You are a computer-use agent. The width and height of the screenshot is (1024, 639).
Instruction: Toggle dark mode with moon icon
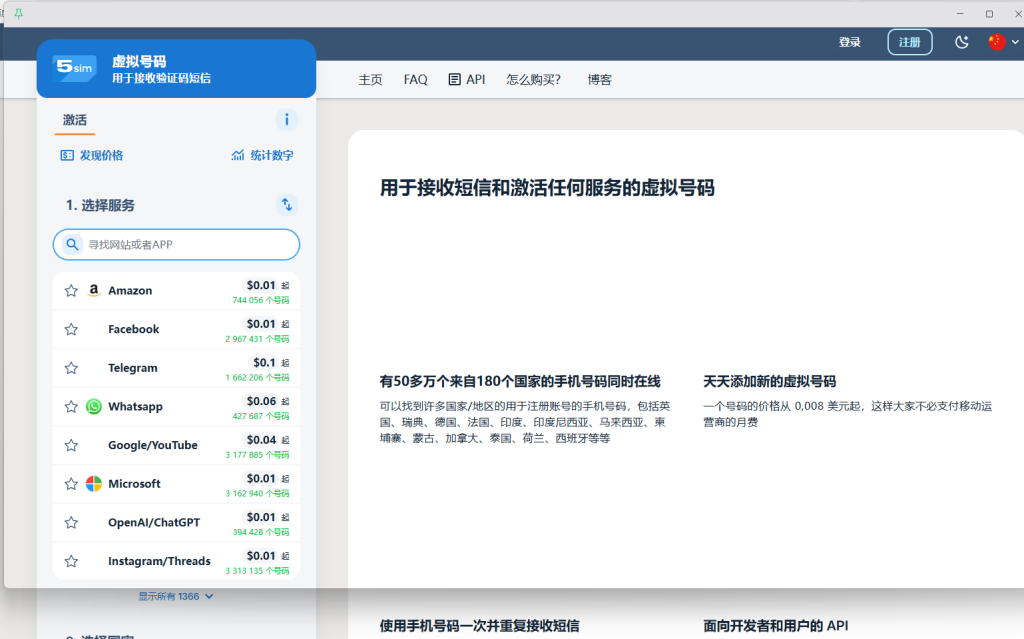[x=962, y=42]
